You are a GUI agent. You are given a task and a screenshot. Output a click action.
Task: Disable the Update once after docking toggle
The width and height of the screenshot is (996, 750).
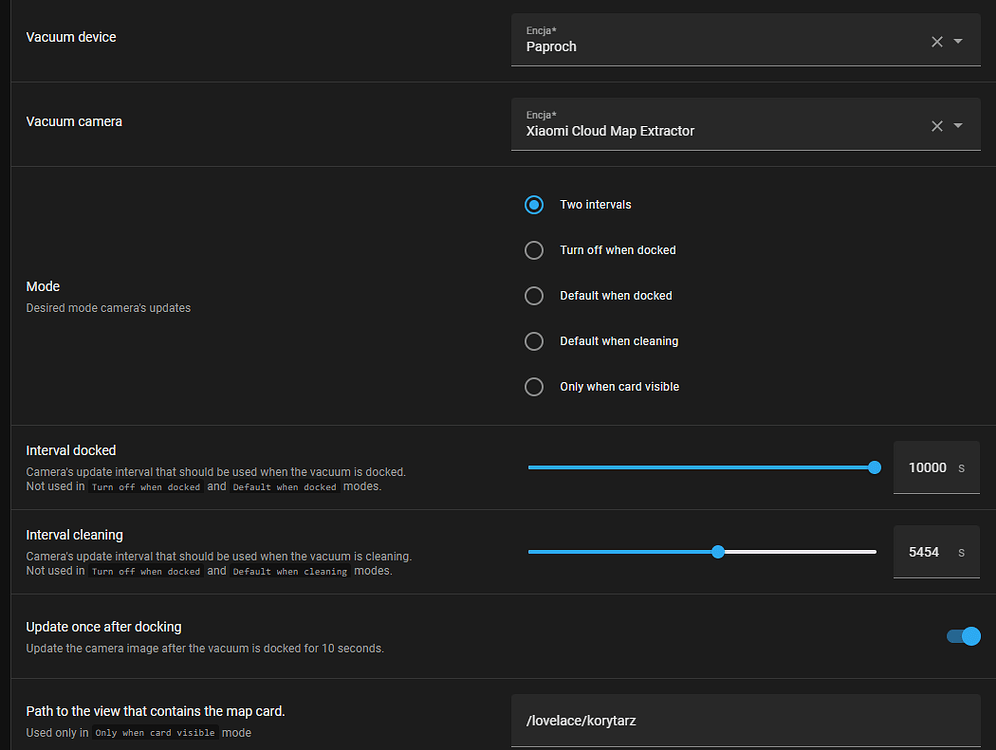pyautogui.click(x=962, y=636)
